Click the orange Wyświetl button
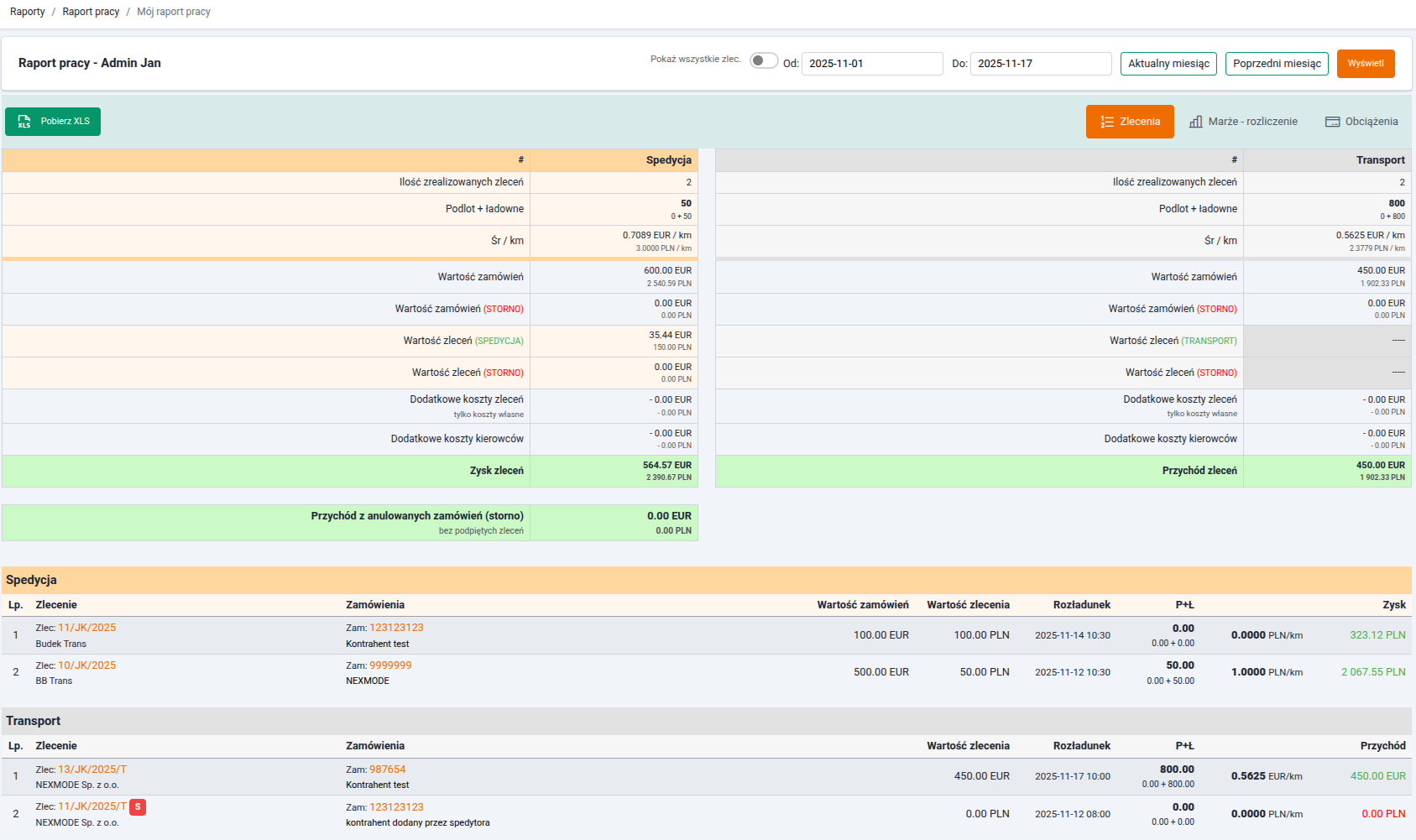 click(x=1365, y=64)
